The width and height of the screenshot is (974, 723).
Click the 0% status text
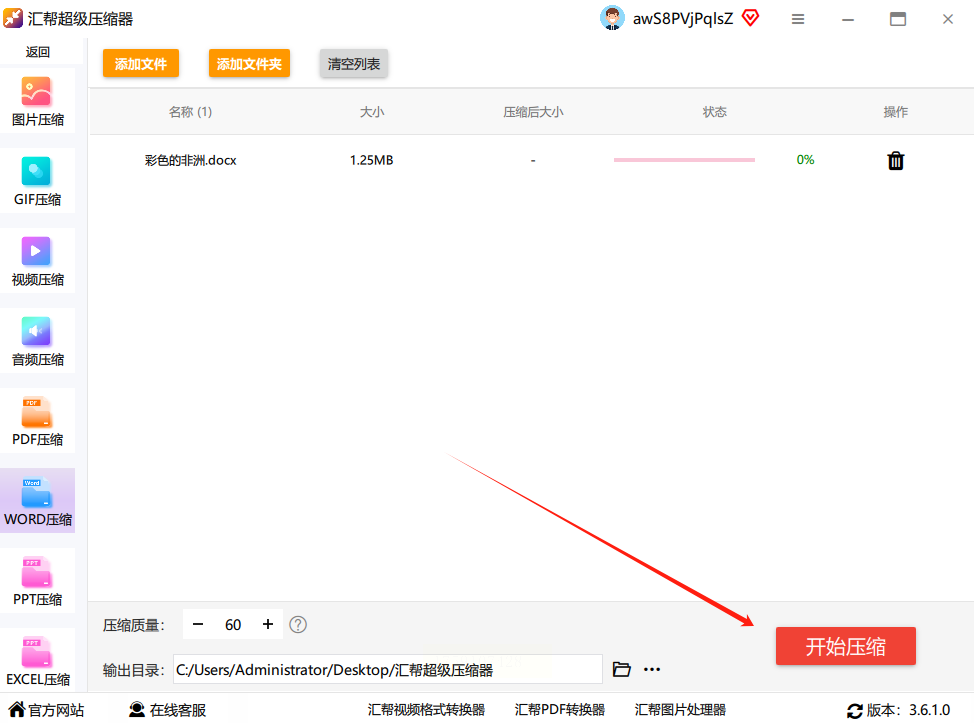click(x=805, y=160)
